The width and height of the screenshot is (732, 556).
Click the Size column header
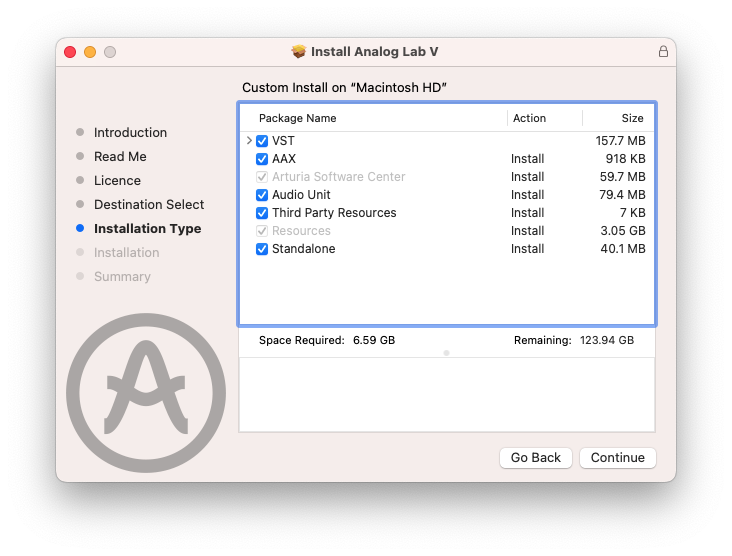(x=632, y=118)
